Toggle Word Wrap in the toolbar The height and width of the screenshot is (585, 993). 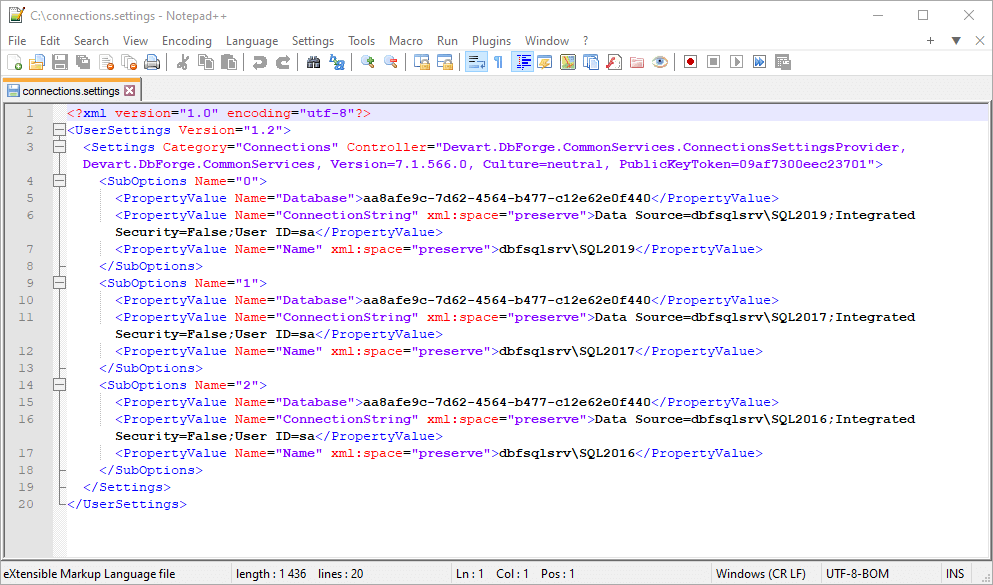click(476, 62)
